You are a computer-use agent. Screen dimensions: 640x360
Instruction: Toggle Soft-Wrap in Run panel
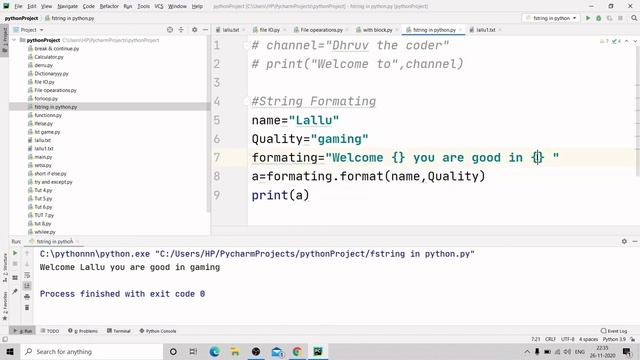pos(27,275)
